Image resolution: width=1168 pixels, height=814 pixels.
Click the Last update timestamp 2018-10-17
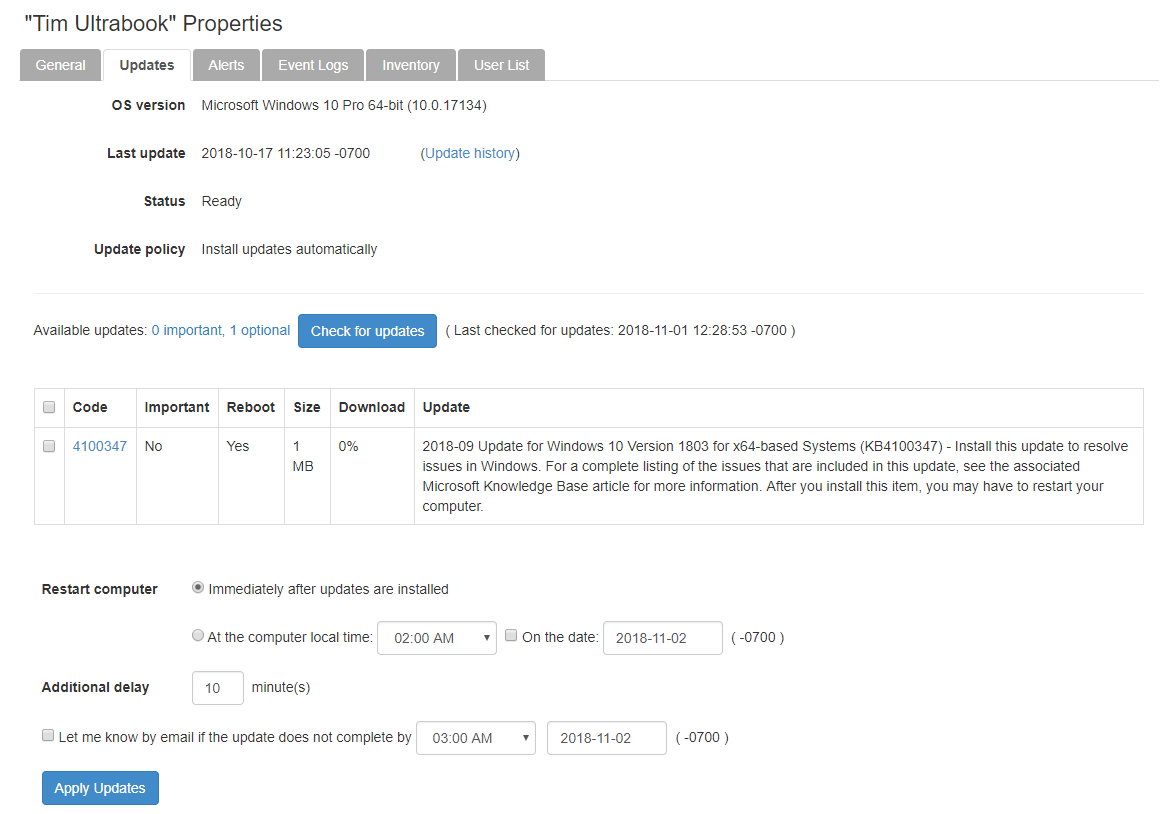tap(285, 153)
